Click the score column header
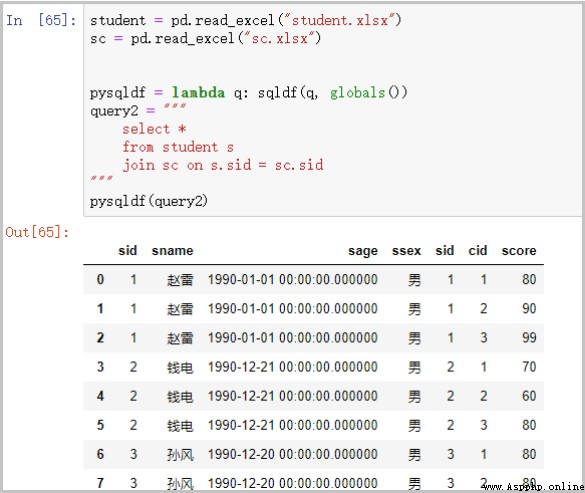The height and width of the screenshot is (493, 585). click(519, 251)
